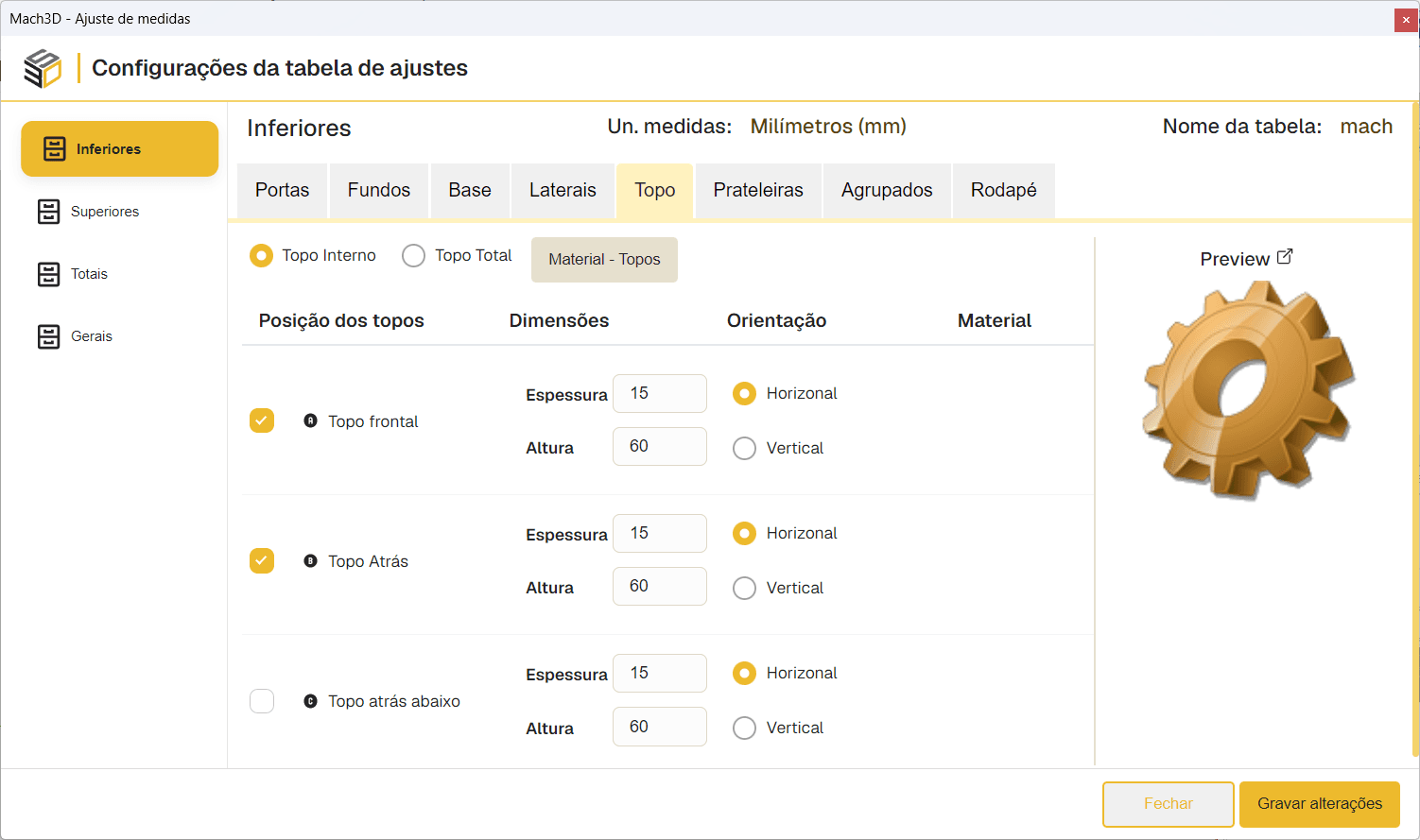
Task: Choose Vertical orientation for Topo atrás abaixo
Action: (x=744, y=728)
